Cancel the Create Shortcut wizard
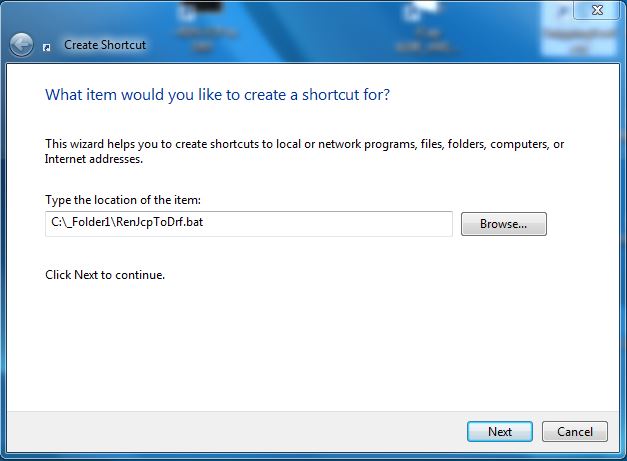 575,431
